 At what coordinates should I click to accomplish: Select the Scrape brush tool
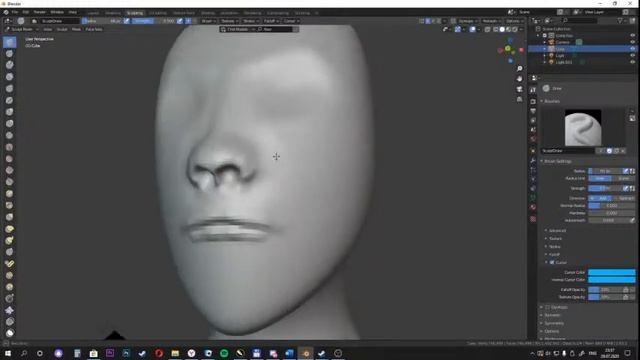pyautogui.click(x=10, y=182)
